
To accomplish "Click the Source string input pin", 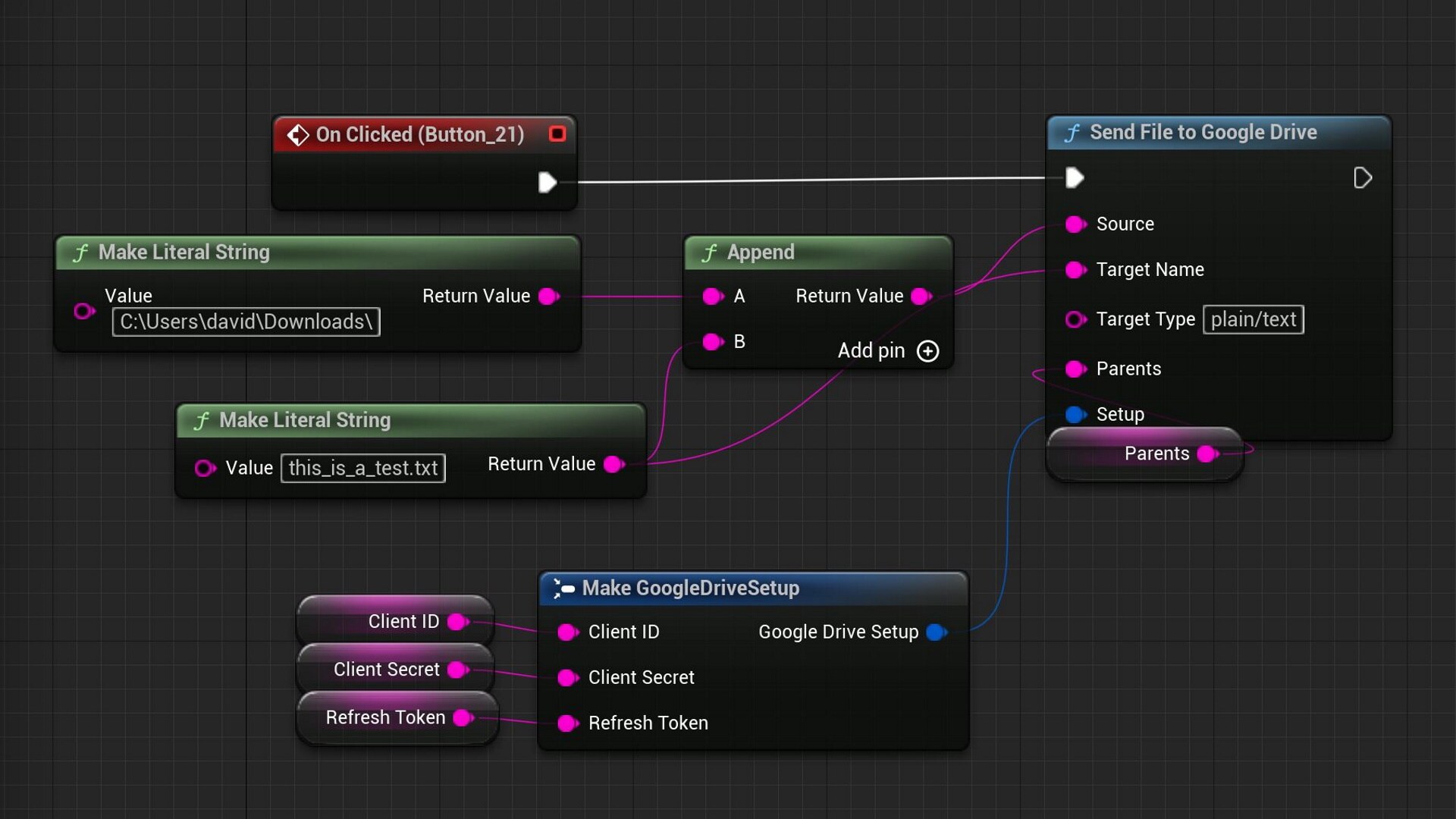I will pyautogui.click(x=1075, y=224).
